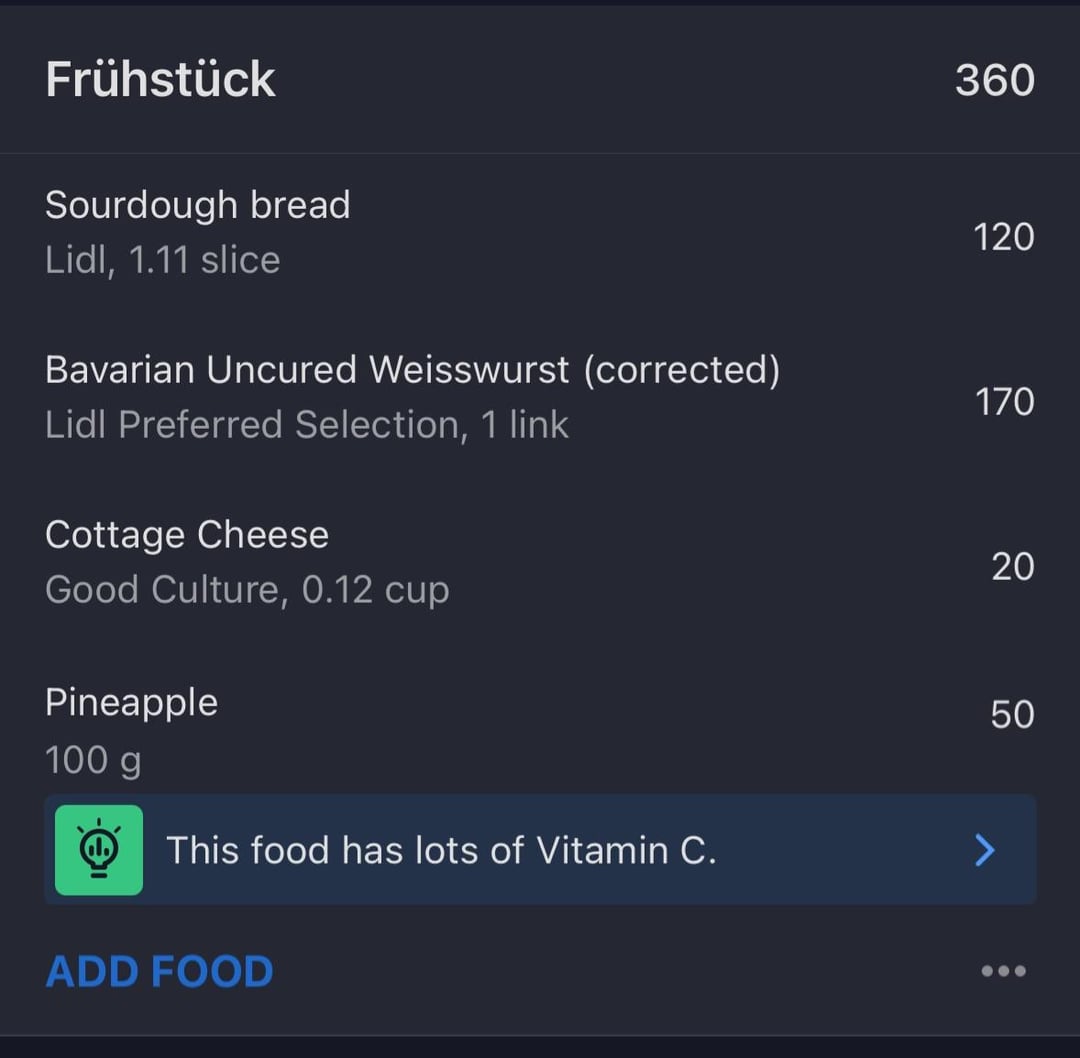Click the Frühstück section title text
The width and height of the screenshot is (1080, 1058).
tap(160, 79)
